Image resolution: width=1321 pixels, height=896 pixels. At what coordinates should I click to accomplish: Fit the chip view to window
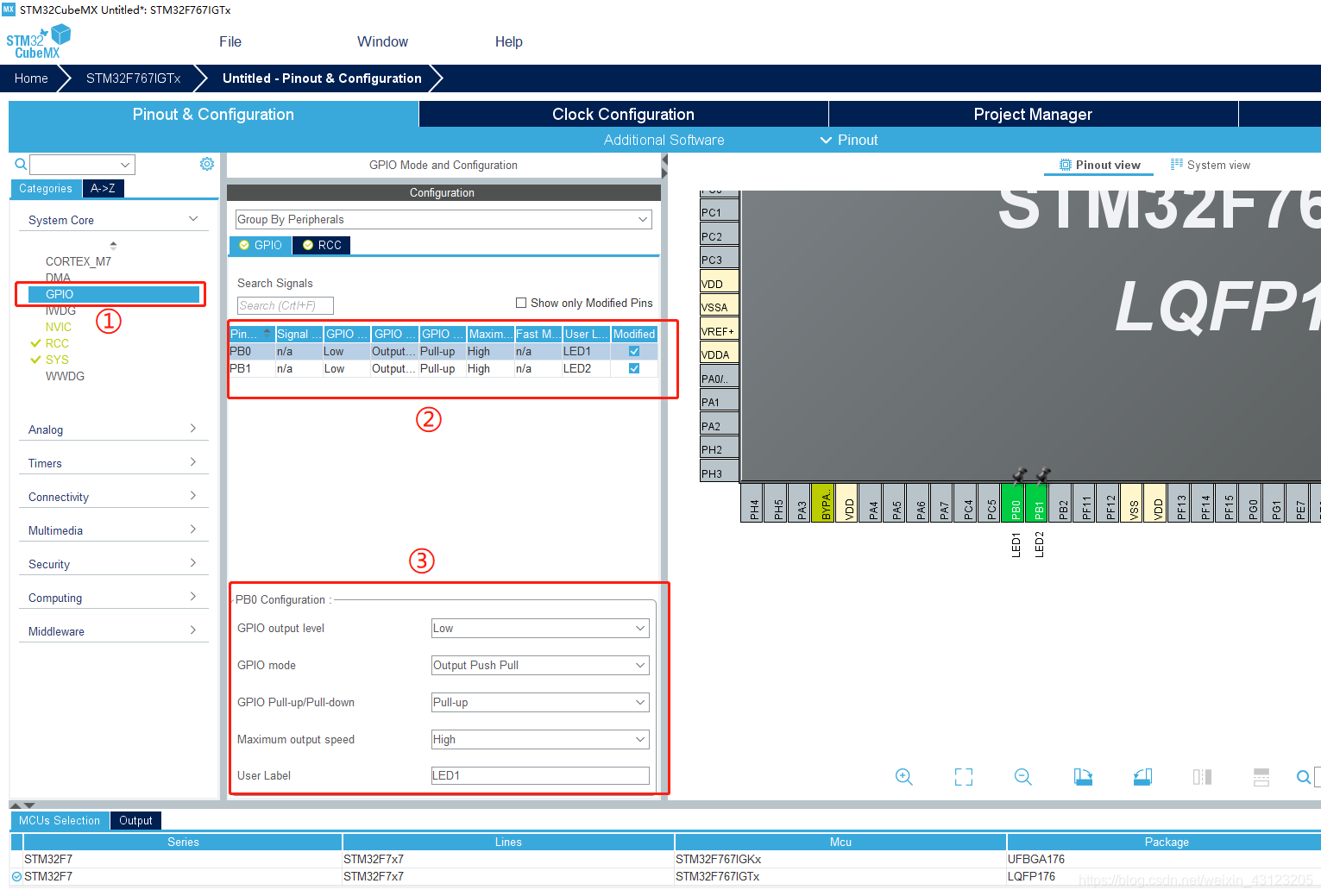point(964,777)
